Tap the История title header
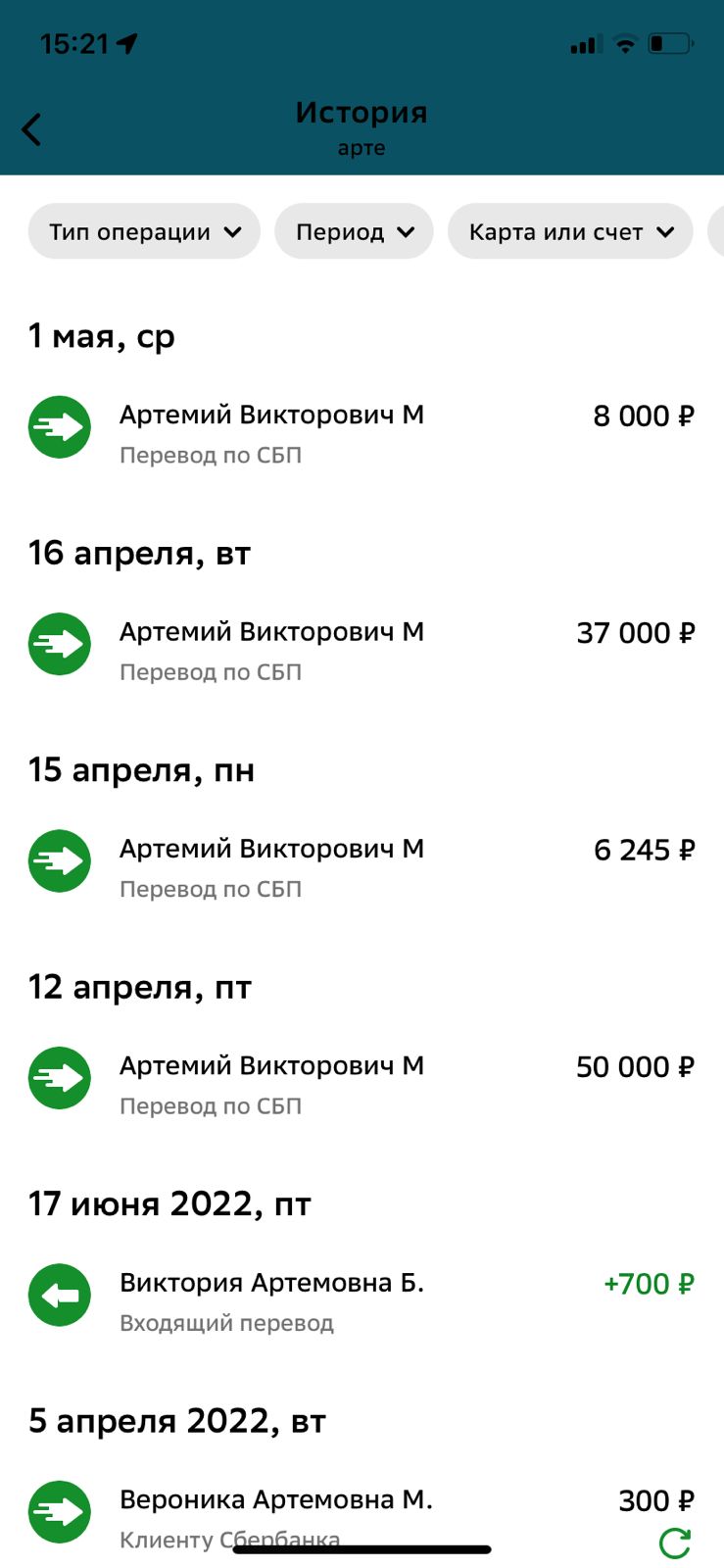This screenshot has height=1568, width=724. click(362, 113)
